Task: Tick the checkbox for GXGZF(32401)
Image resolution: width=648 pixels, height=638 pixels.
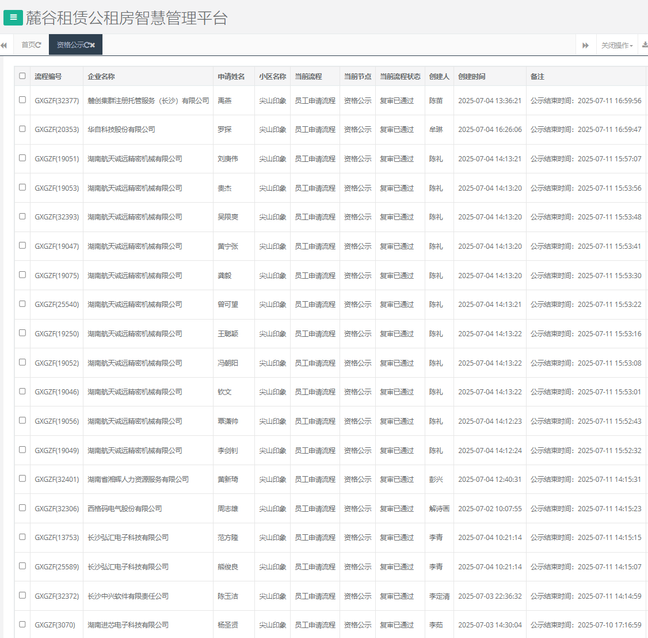Action: (x=22, y=479)
